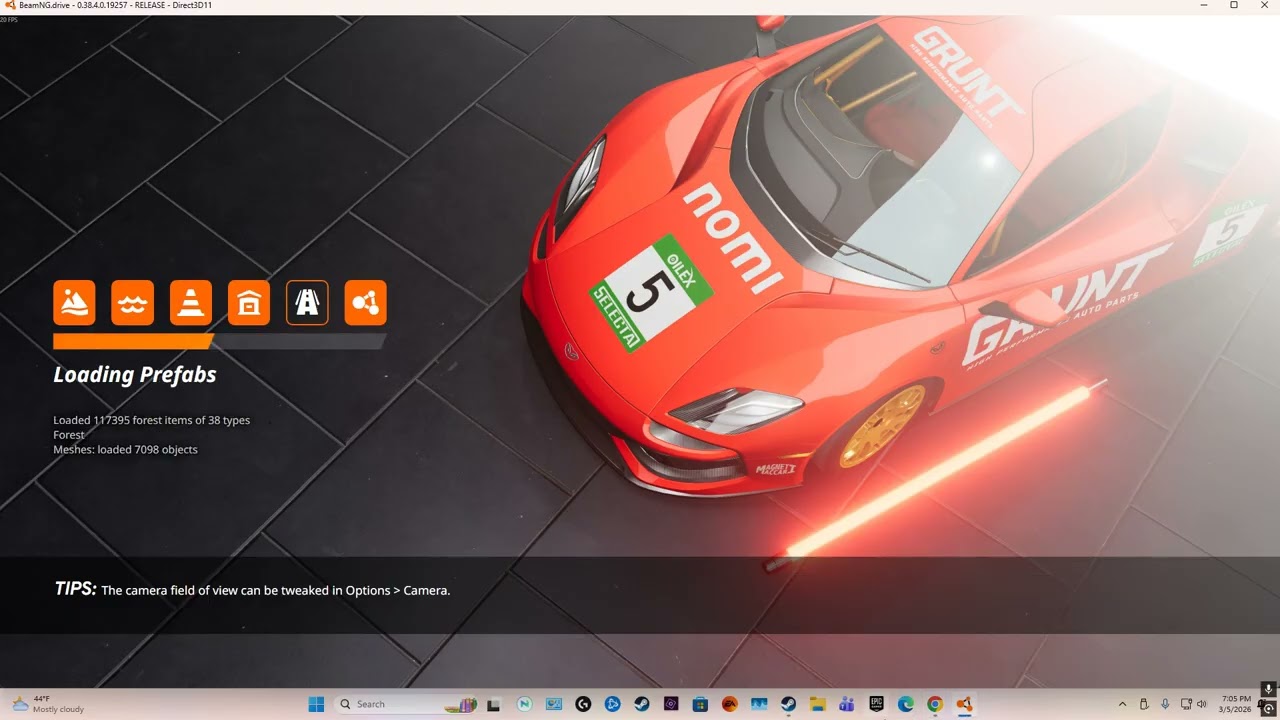1280x720 pixels.
Task: Click "Meshes: loaded 7098 objects" line
Action: pyautogui.click(x=125, y=450)
